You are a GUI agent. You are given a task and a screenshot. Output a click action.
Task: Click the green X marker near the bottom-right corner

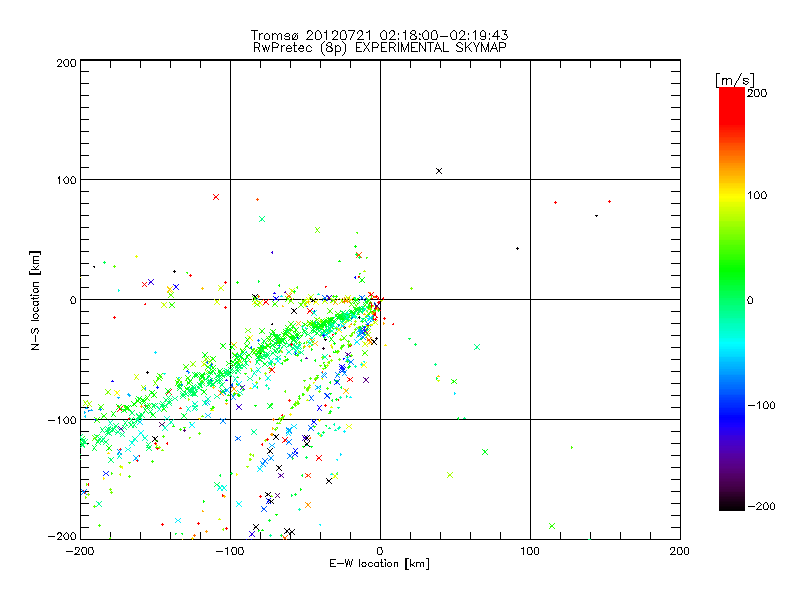pos(552,526)
